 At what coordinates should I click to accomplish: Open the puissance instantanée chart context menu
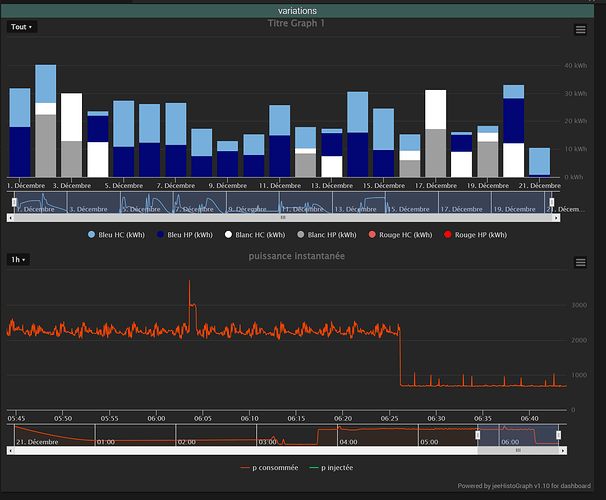[x=580, y=262]
